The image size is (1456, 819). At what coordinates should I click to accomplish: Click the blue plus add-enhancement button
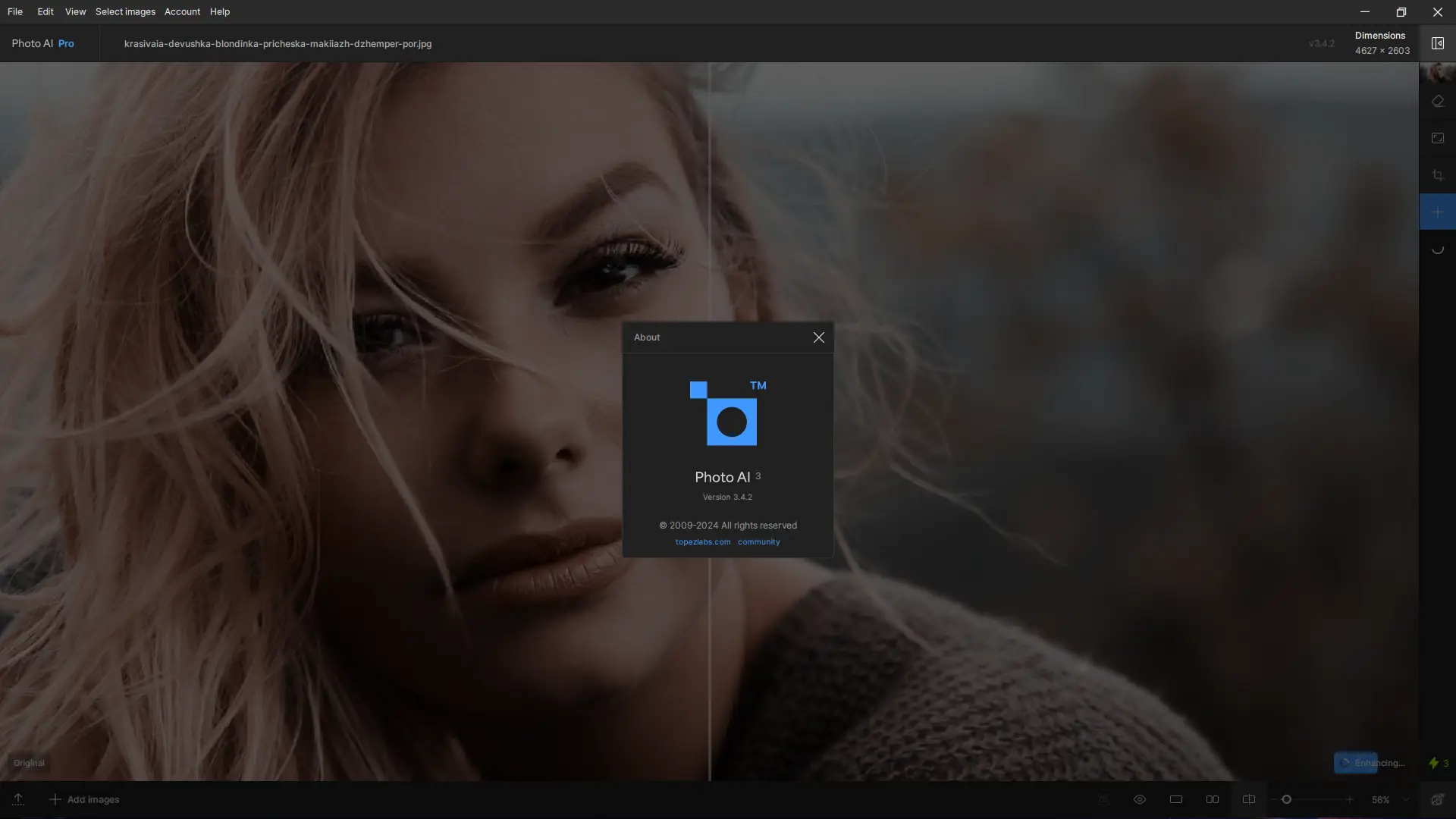1437,212
